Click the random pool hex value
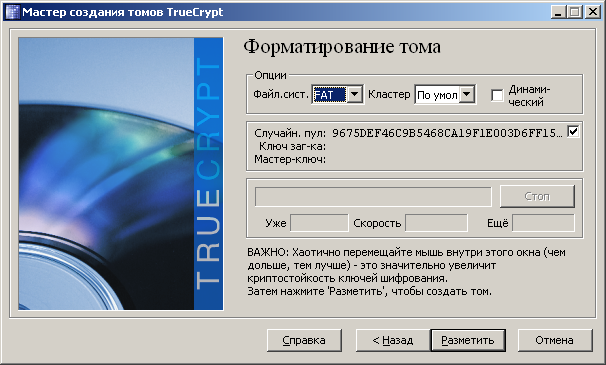The width and height of the screenshot is (606, 365). (447, 133)
